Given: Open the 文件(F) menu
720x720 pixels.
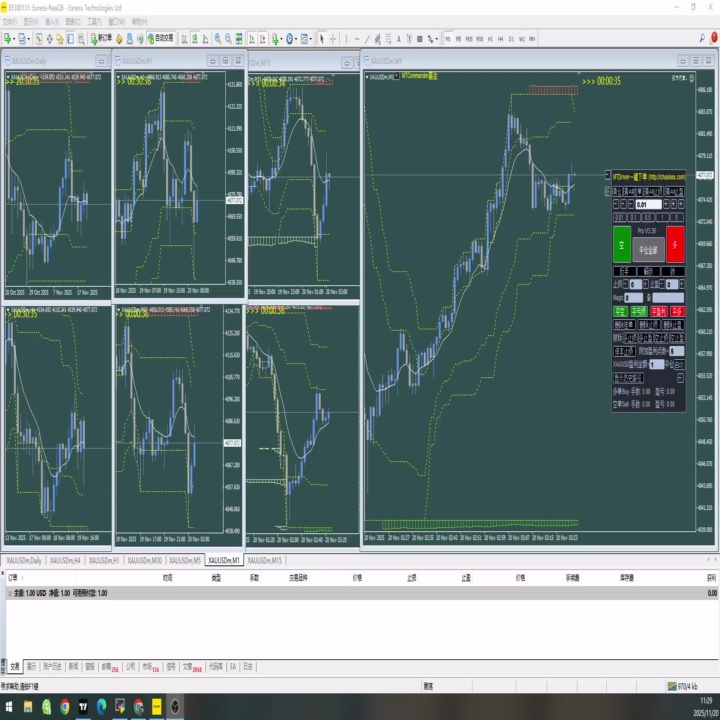Looking at the screenshot, I should (x=9, y=22).
